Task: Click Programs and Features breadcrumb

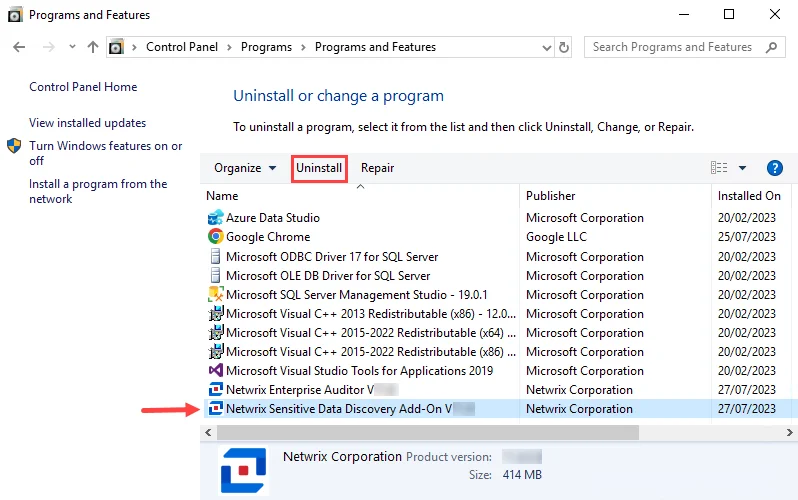Action: (x=375, y=47)
